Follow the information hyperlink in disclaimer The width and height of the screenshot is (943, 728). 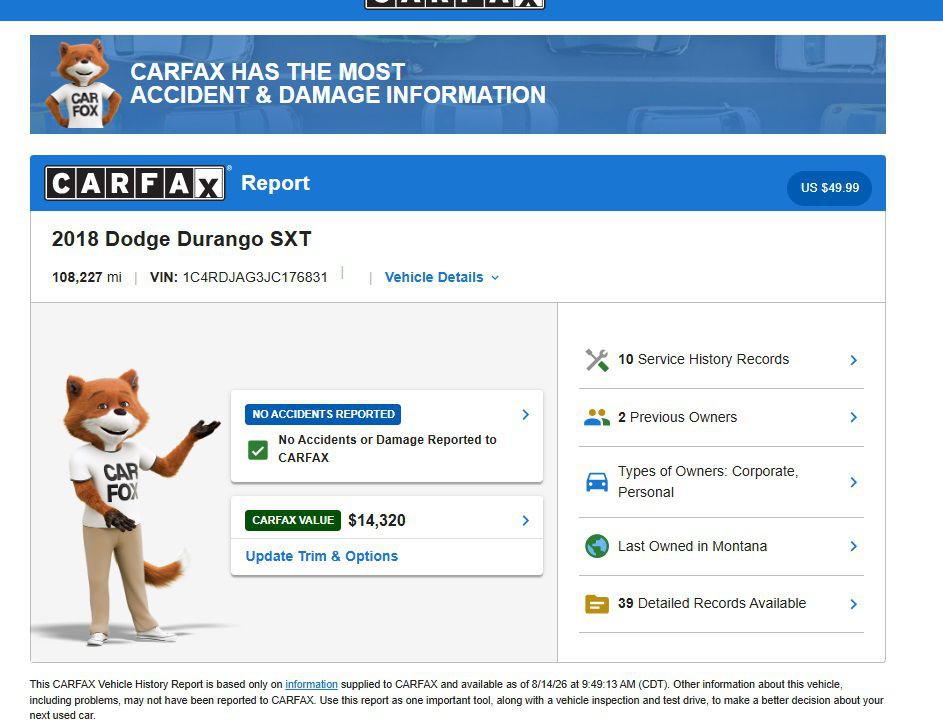tap(311, 684)
